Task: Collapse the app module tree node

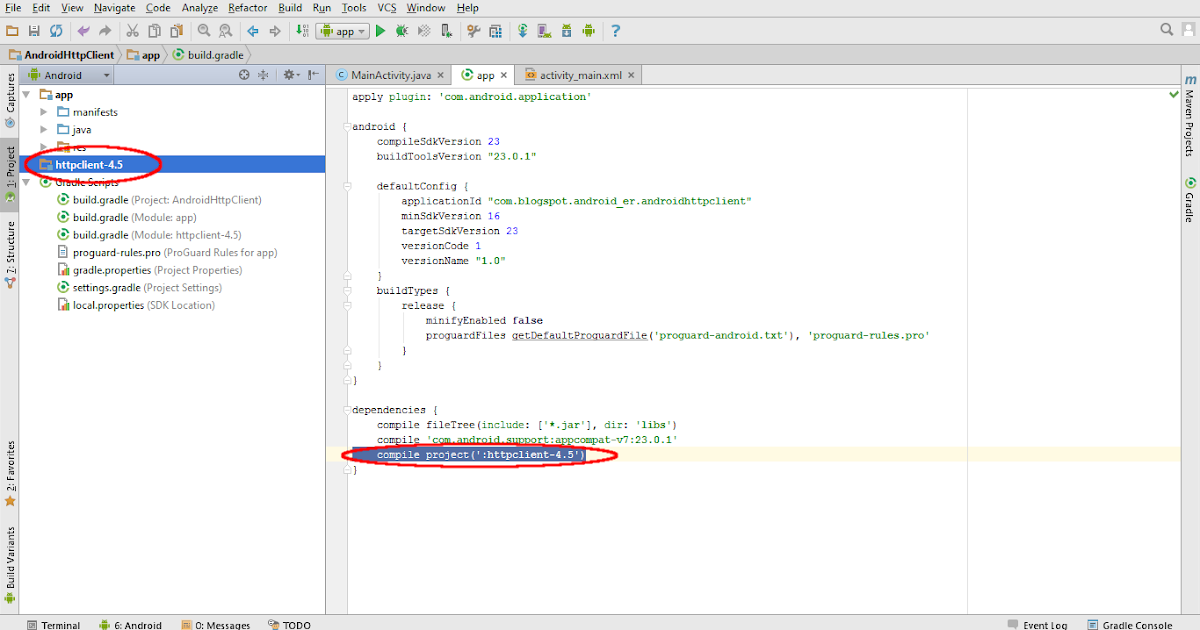Action: tap(26, 95)
